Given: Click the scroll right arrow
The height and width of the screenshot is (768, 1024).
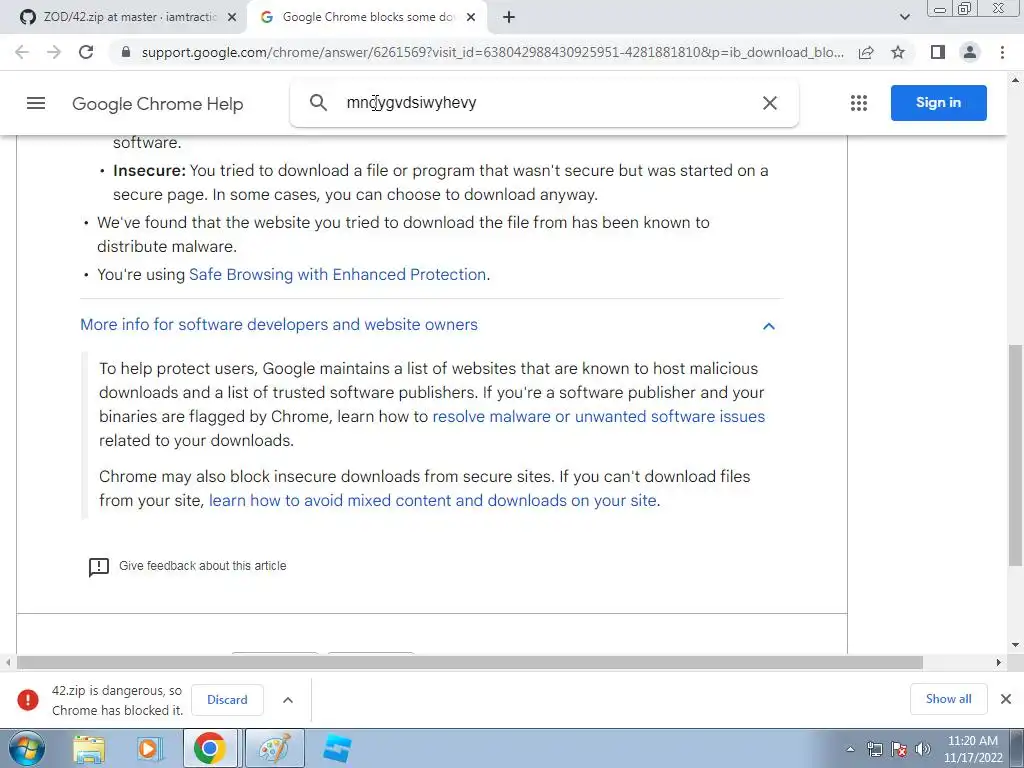Looking at the screenshot, I should click(999, 662).
